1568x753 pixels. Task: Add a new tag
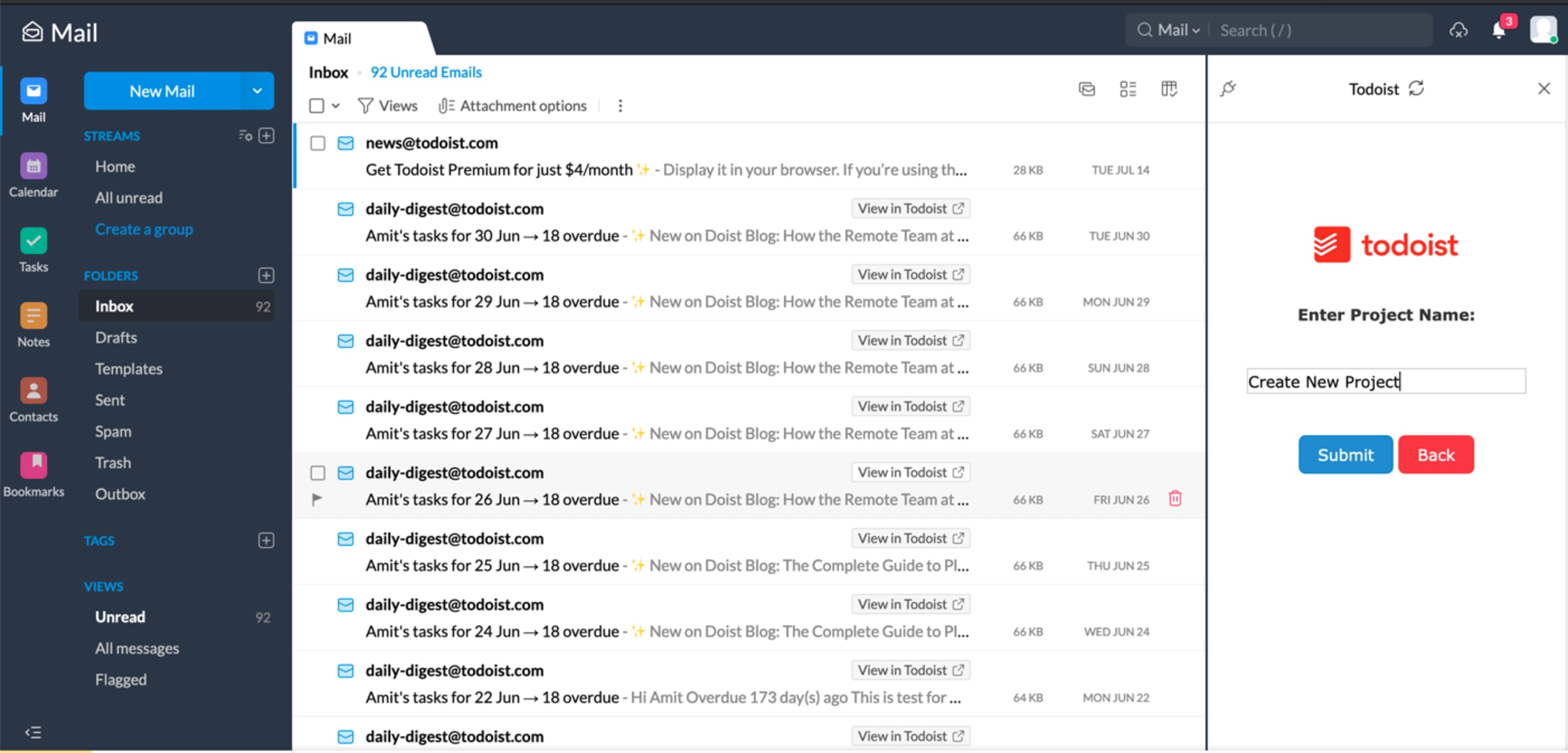[266, 540]
